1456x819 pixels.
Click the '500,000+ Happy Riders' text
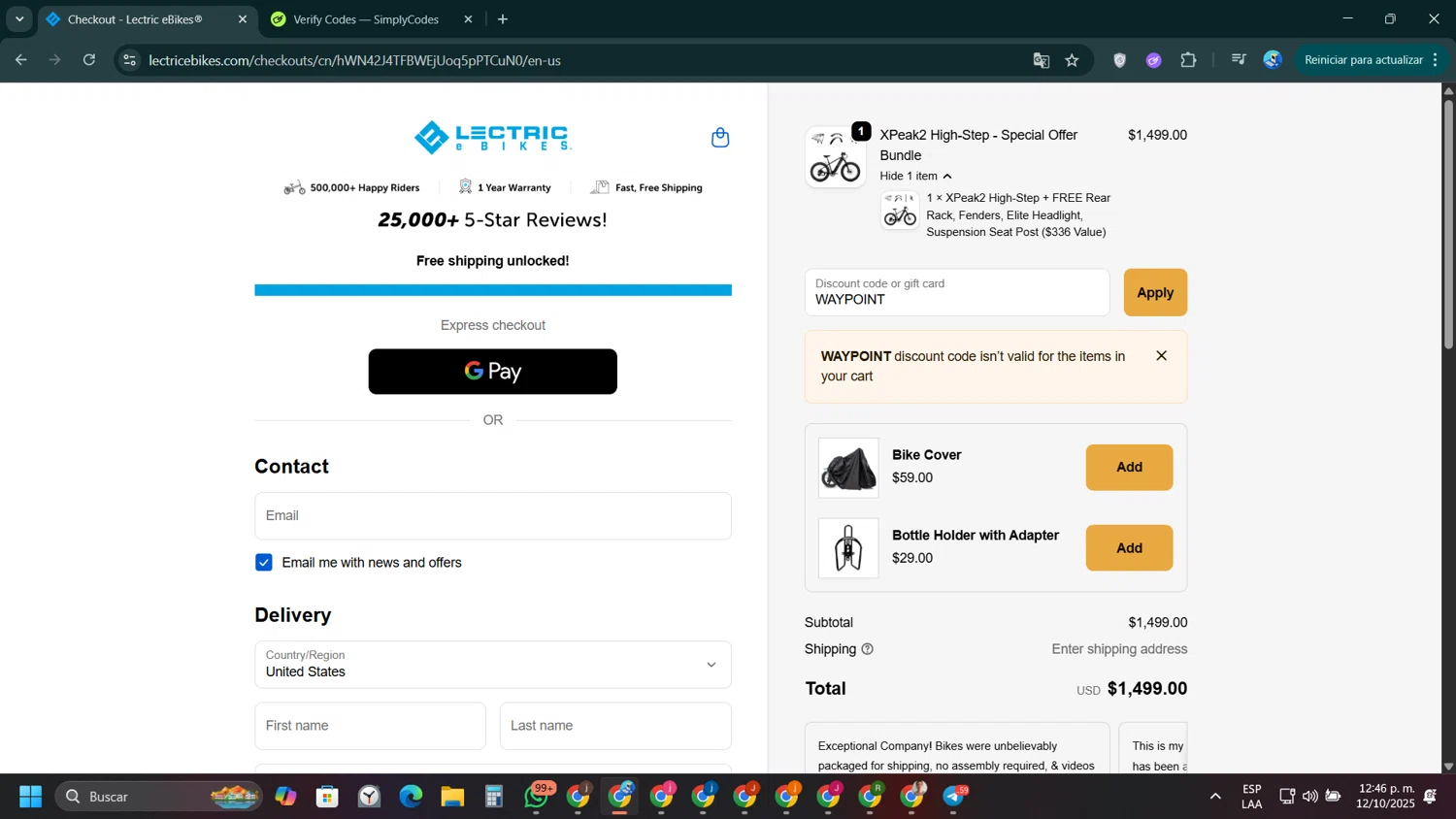(365, 188)
